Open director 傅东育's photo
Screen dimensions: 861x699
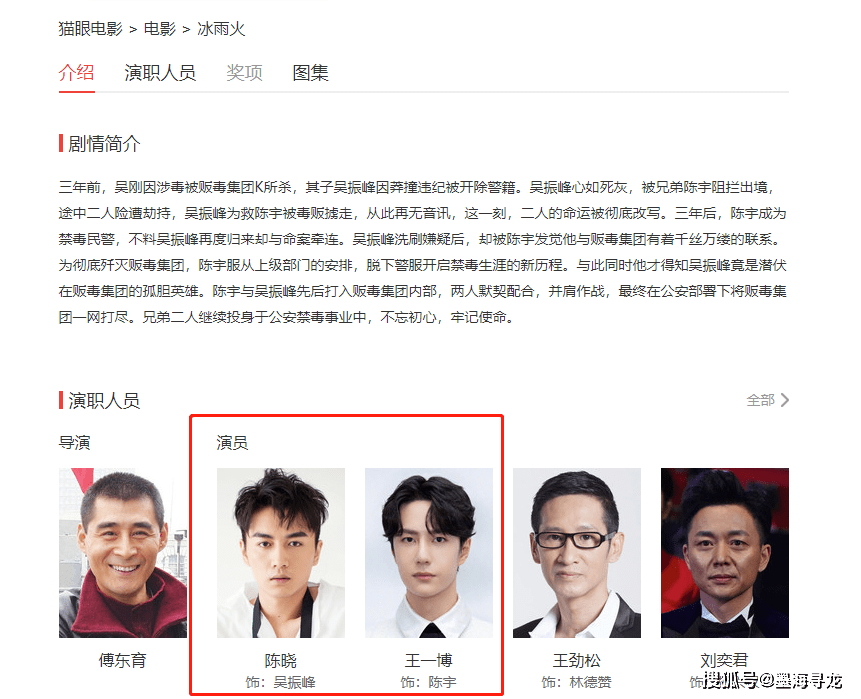pos(123,553)
